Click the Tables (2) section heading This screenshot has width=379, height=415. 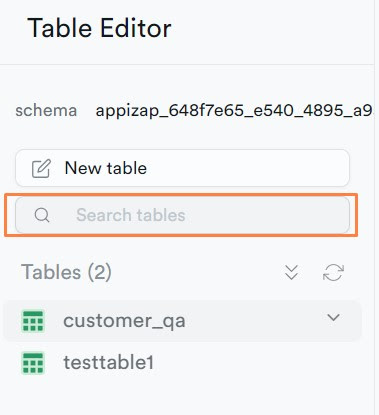[66, 272]
